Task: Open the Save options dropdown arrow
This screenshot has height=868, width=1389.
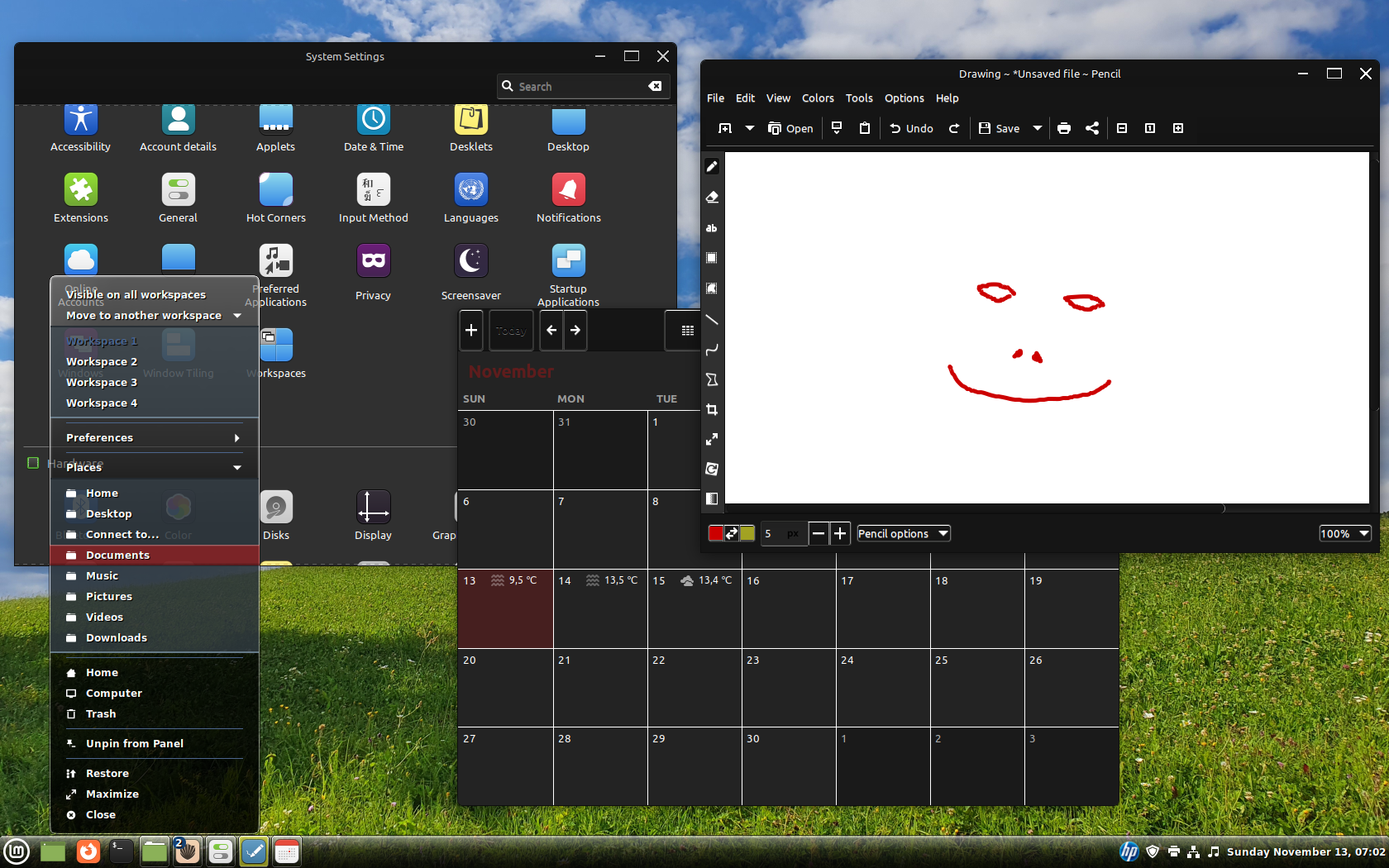Action: (1038, 128)
